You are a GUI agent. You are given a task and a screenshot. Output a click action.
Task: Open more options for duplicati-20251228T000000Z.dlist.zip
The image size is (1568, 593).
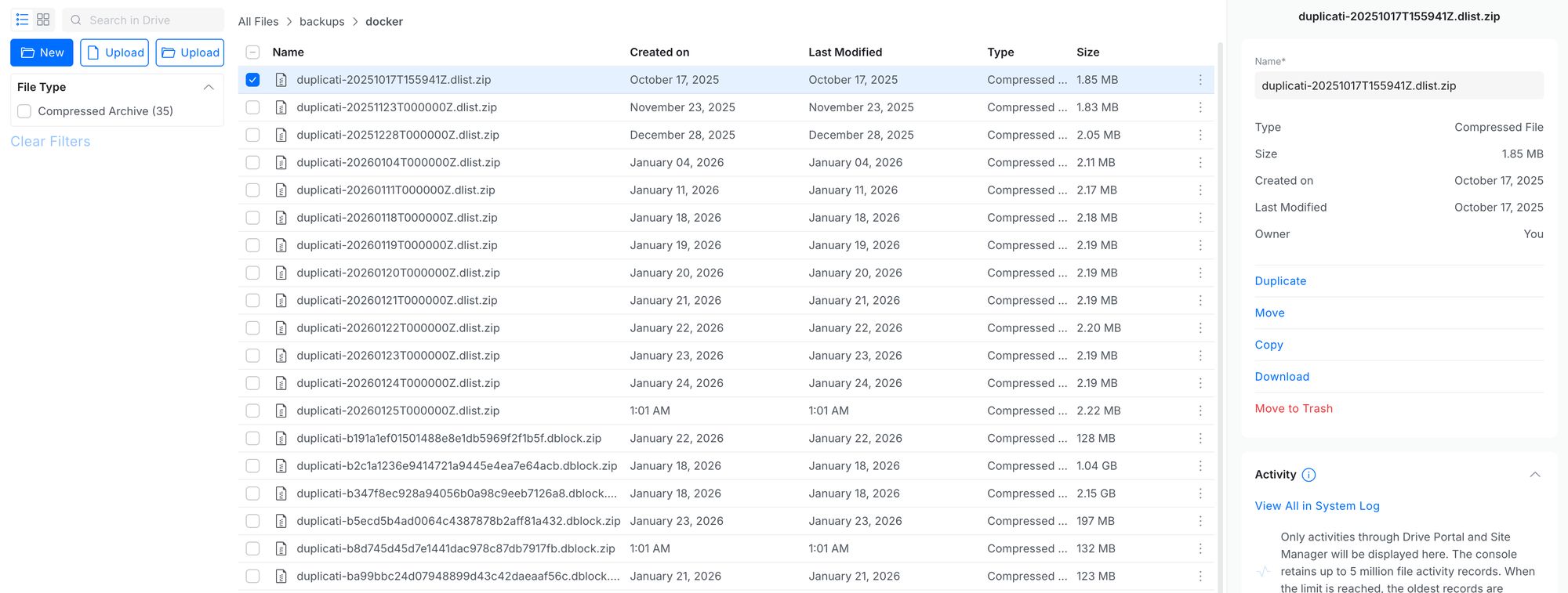pyautogui.click(x=1200, y=135)
